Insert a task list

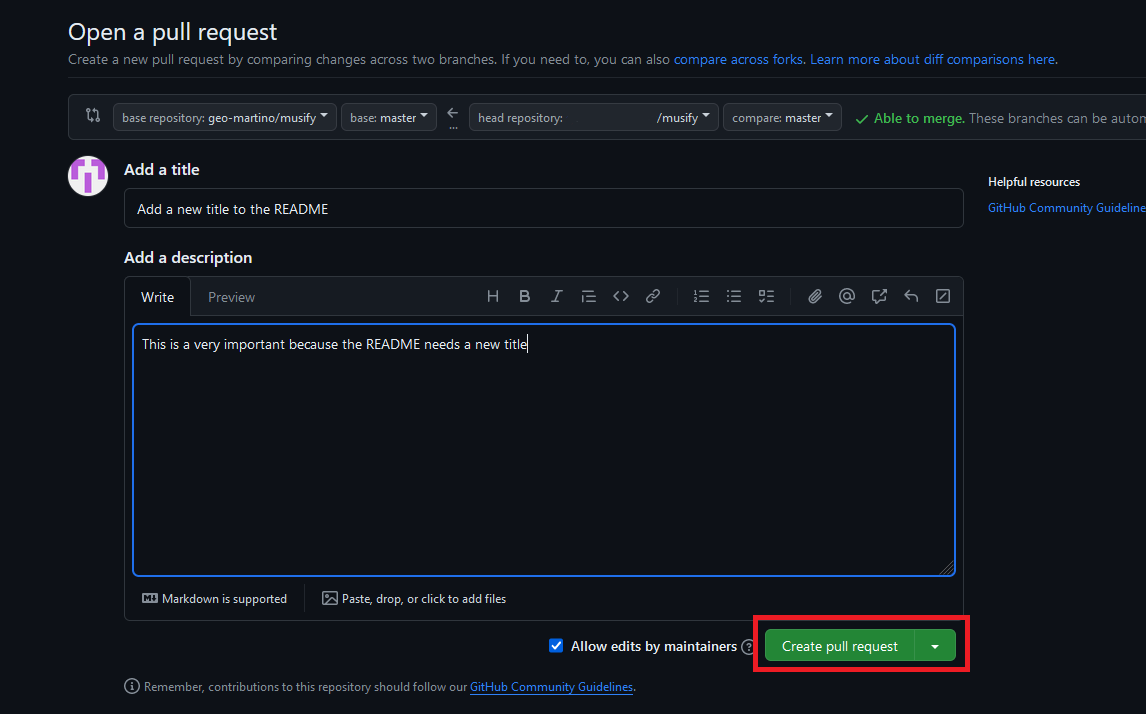pos(766,296)
